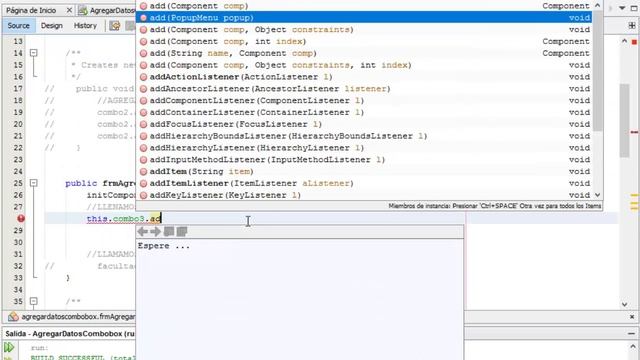The height and width of the screenshot is (360, 640).
Task: Click the red error stripe indicator square
Action: pos(634,42)
